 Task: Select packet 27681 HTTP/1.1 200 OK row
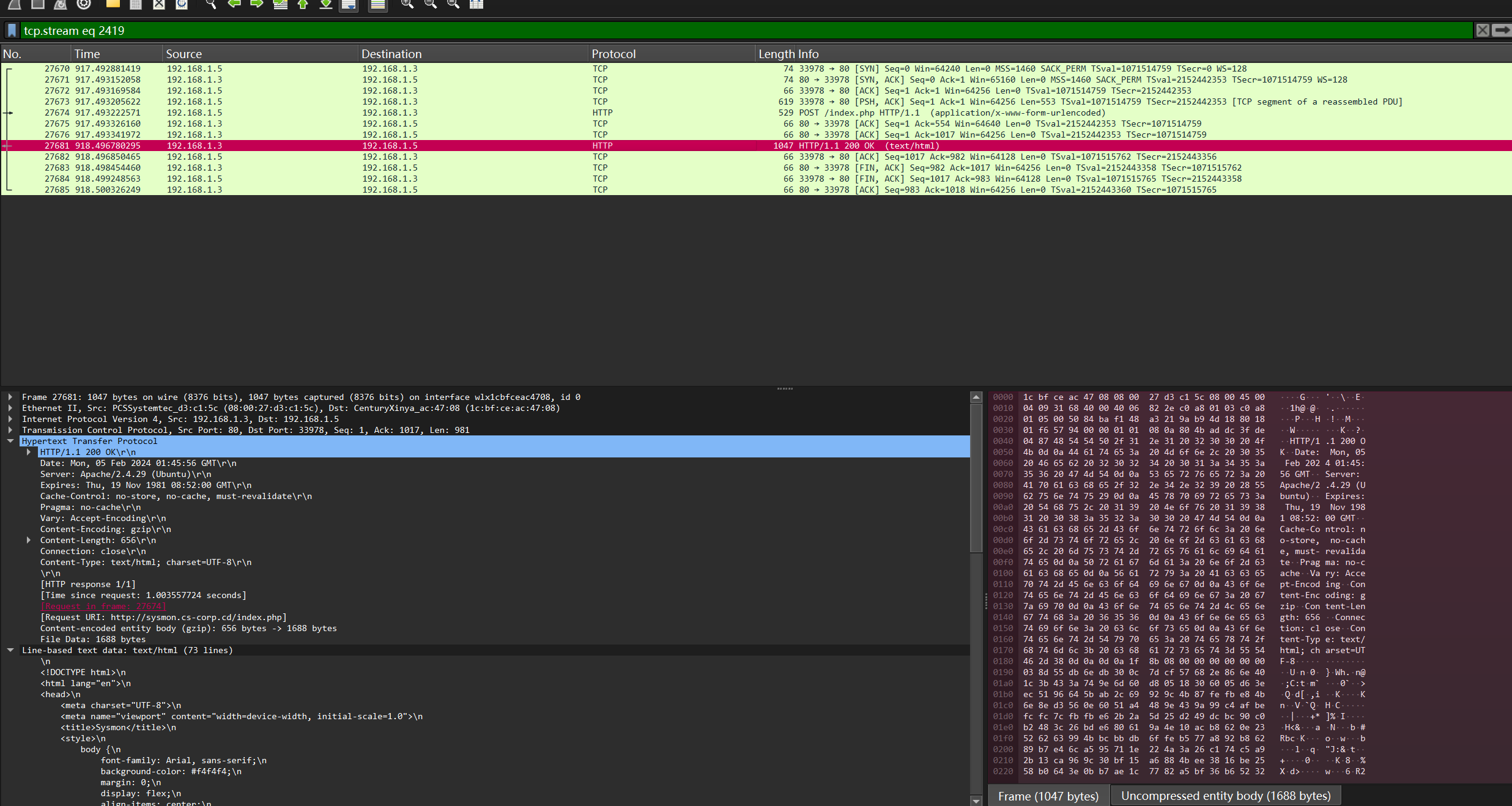tap(756, 146)
